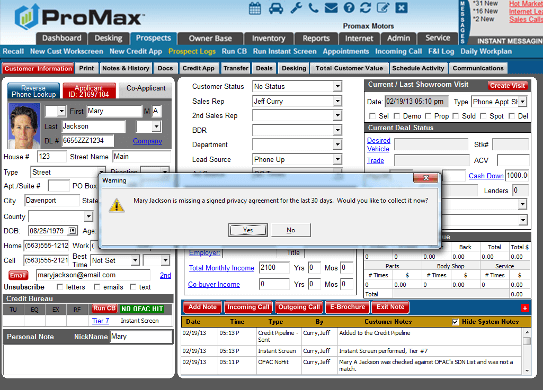Image resolution: width=543 pixels, height=390 pixels.
Task: Select Prospect Logs in submenu
Action: [192, 51]
